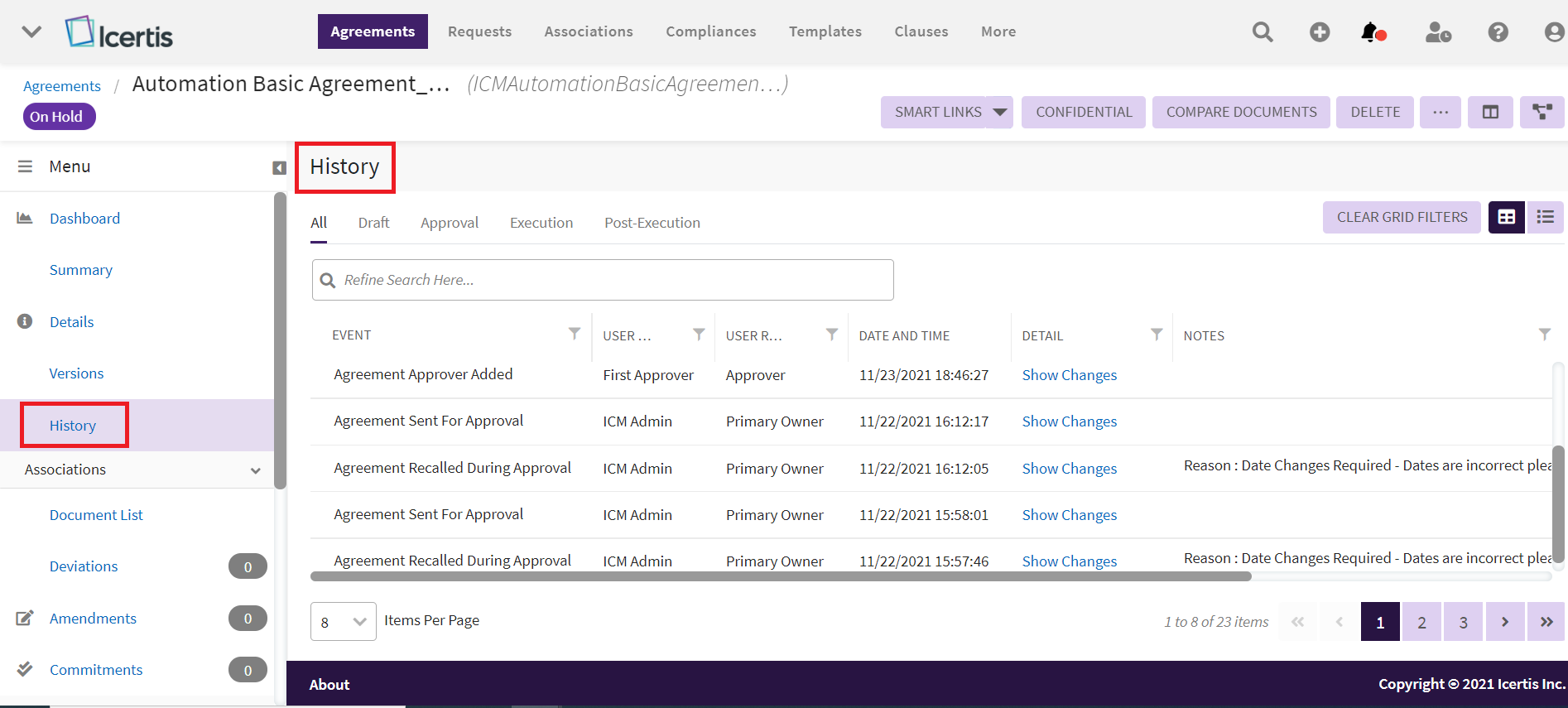Image resolution: width=1568 pixels, height=708 pixels.
Task: Open the notifications bell icon
Action: tap(1371, 32)
